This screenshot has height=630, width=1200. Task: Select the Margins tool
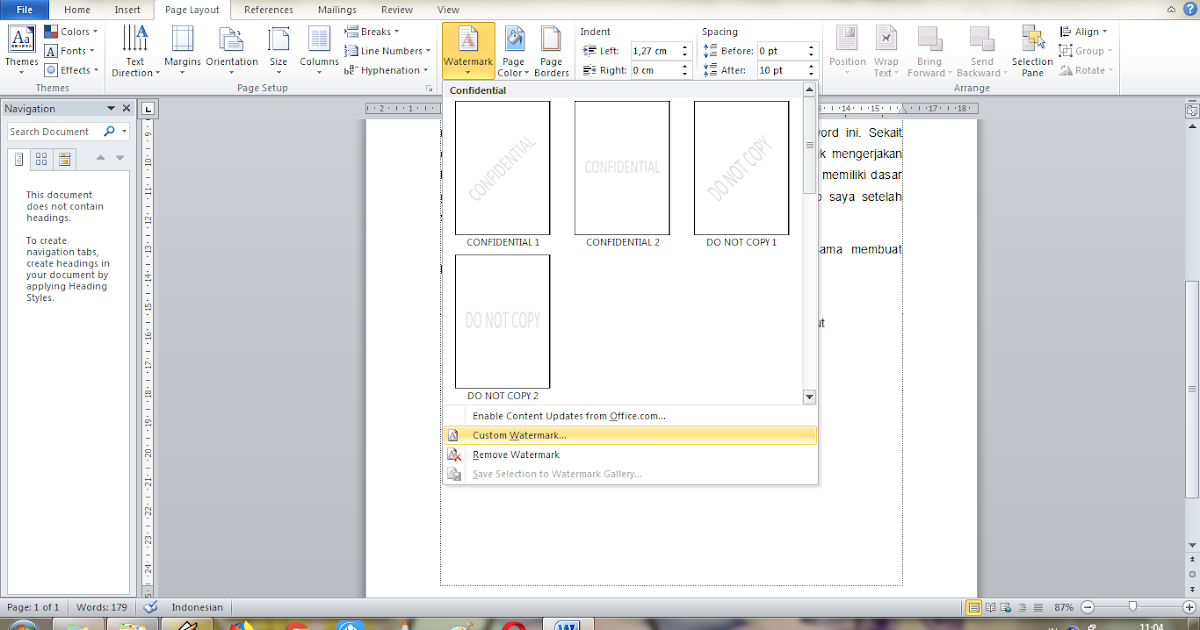tap(181, 50)
